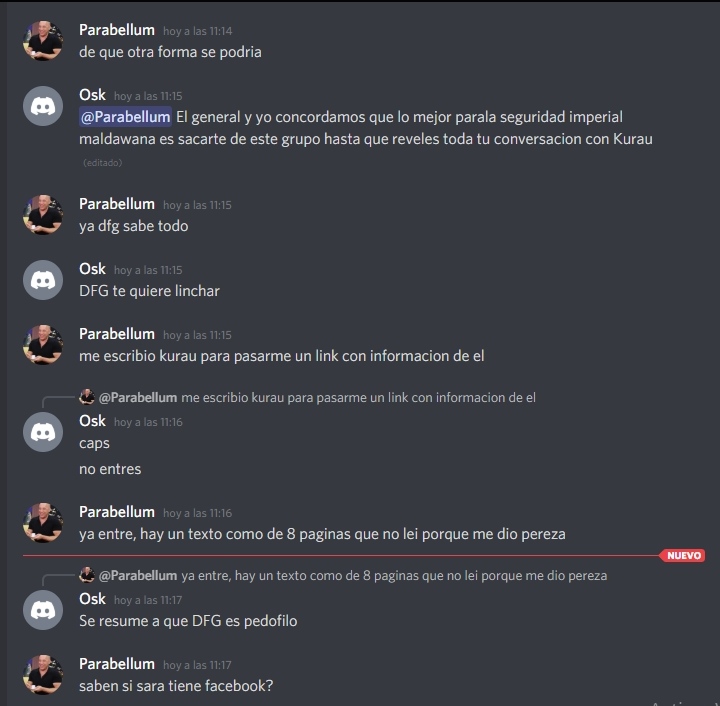Click username Parabellum at 11:16 message
This screenshot has height=706, width=720.
click(x=117, y=512)
